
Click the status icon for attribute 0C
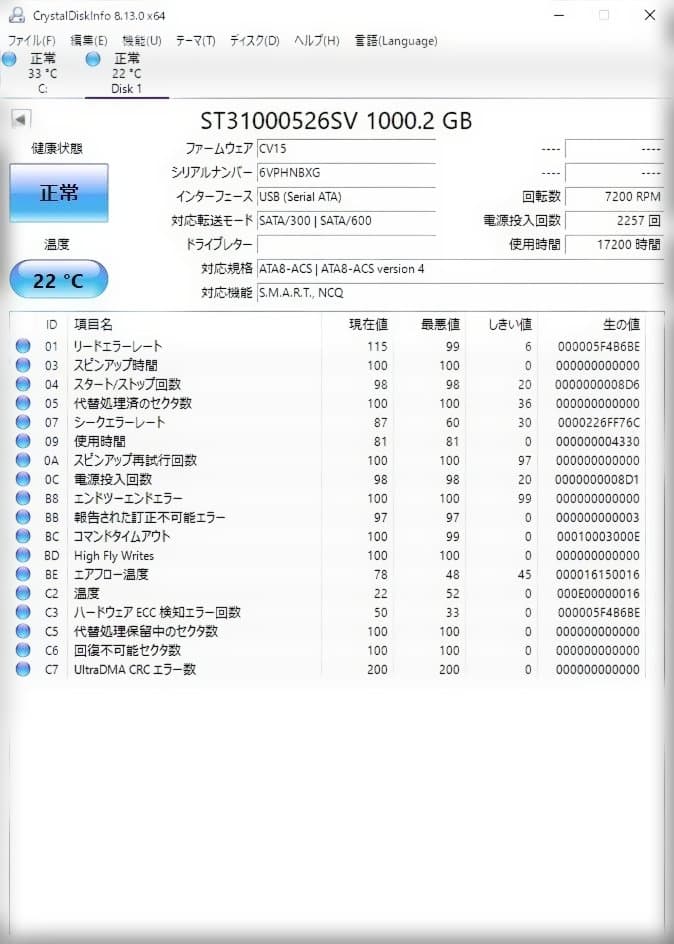coord(23,479)
